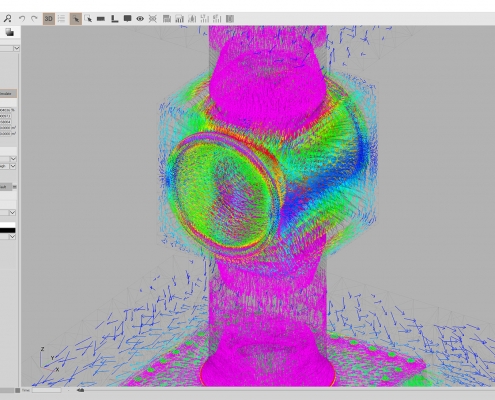
Task: Click the first grid bar chart icon
Action: pyautogui.click(x=167, y=19)
